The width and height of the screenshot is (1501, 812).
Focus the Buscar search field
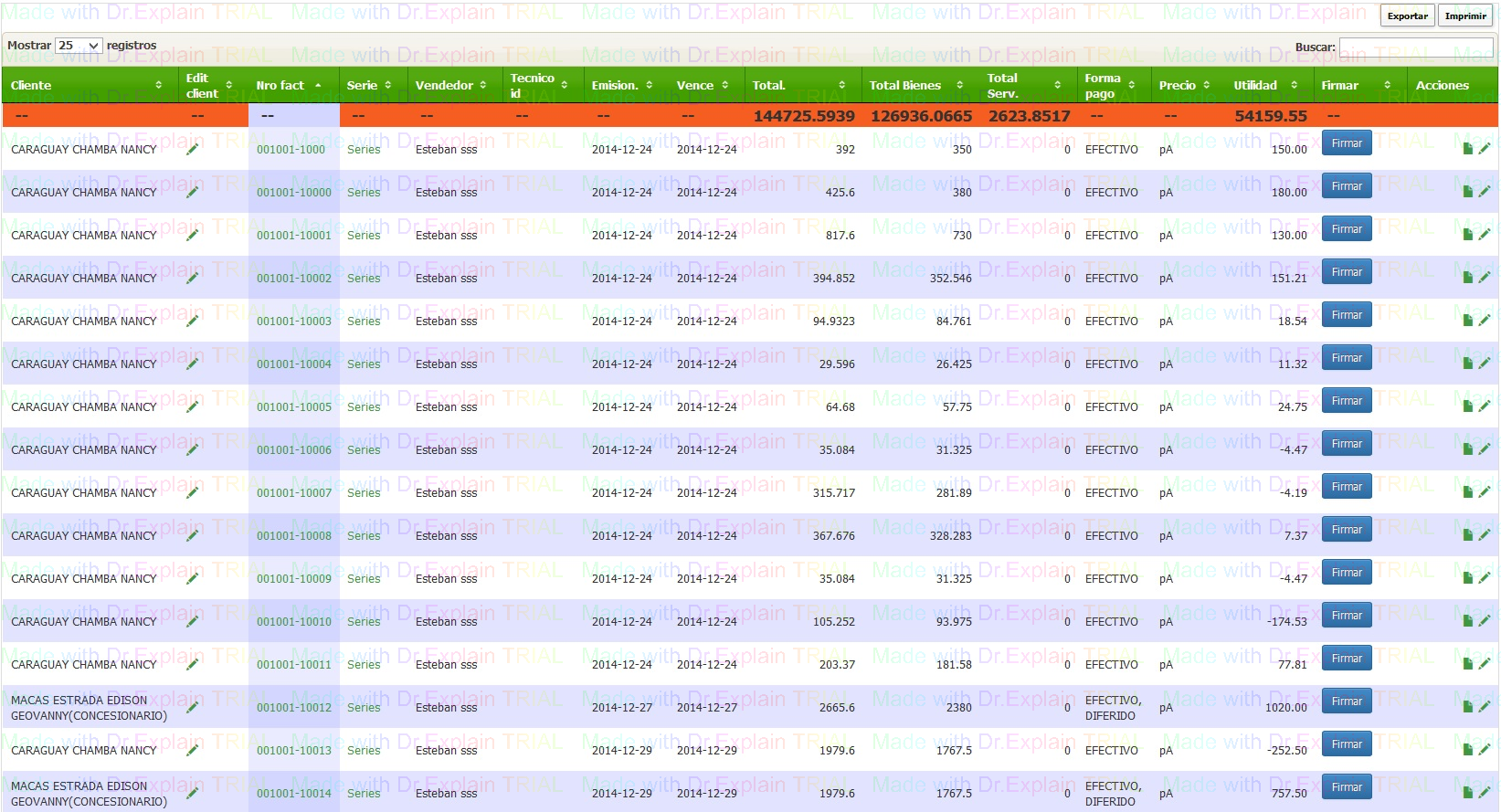pyautogui.click(x=1415, y=47)
